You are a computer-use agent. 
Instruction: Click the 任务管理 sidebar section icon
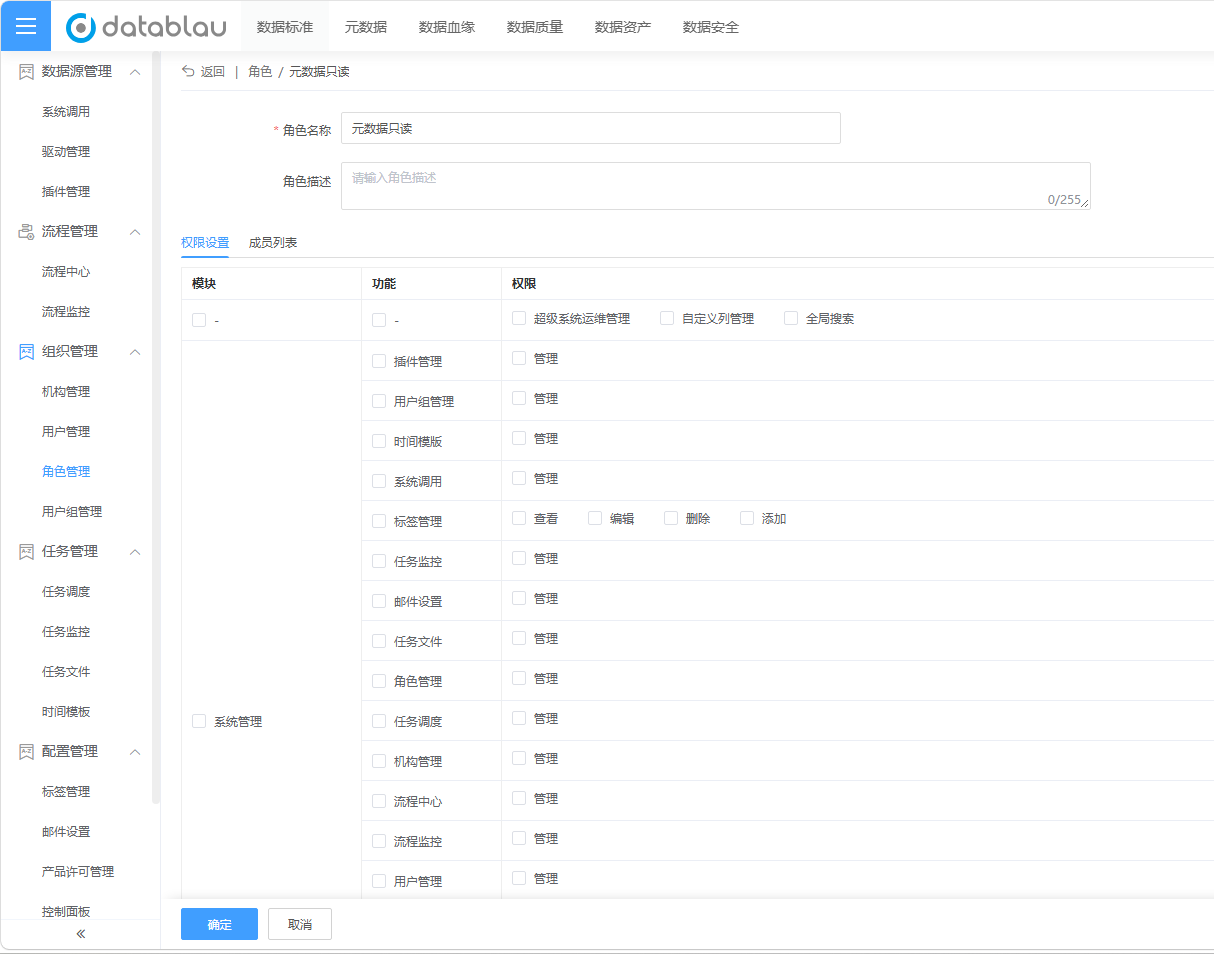pyautogui.click(x=26, y=551)
